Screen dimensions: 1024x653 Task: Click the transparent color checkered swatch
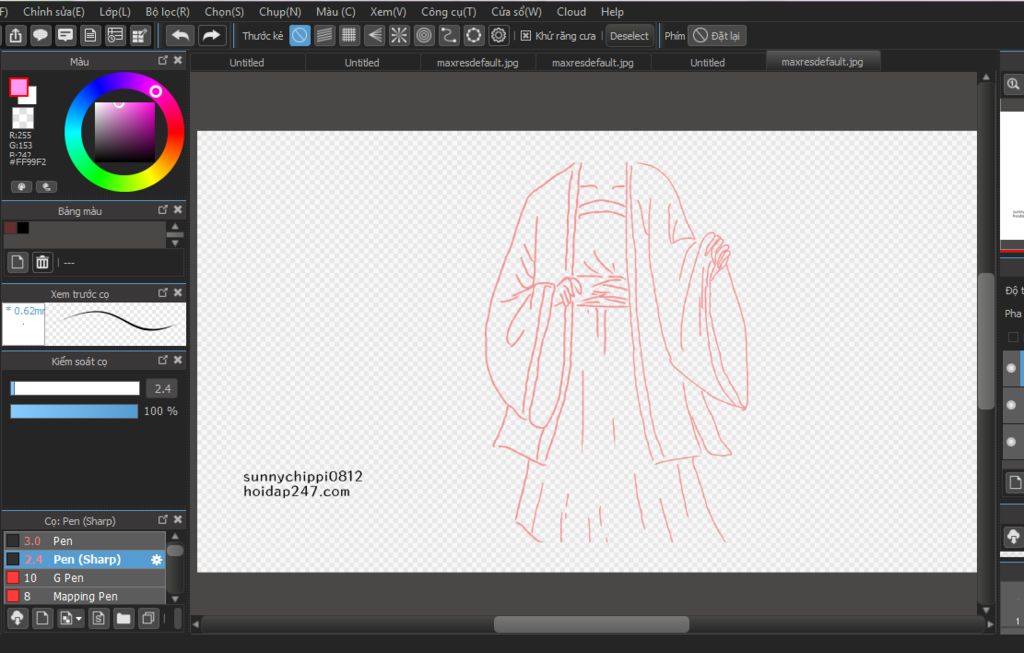coord(22,118)
